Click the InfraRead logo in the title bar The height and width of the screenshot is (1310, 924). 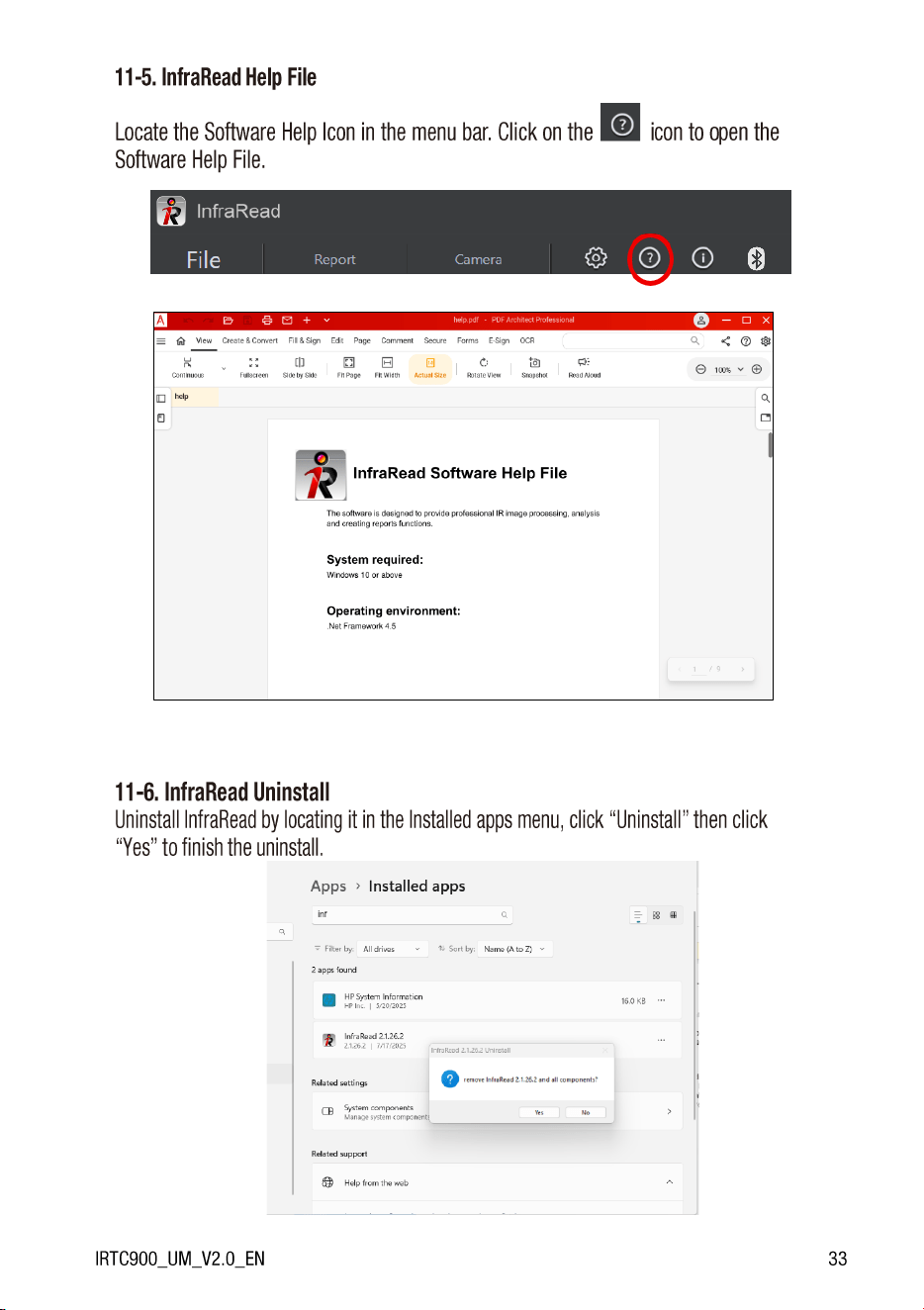[171, 211]
